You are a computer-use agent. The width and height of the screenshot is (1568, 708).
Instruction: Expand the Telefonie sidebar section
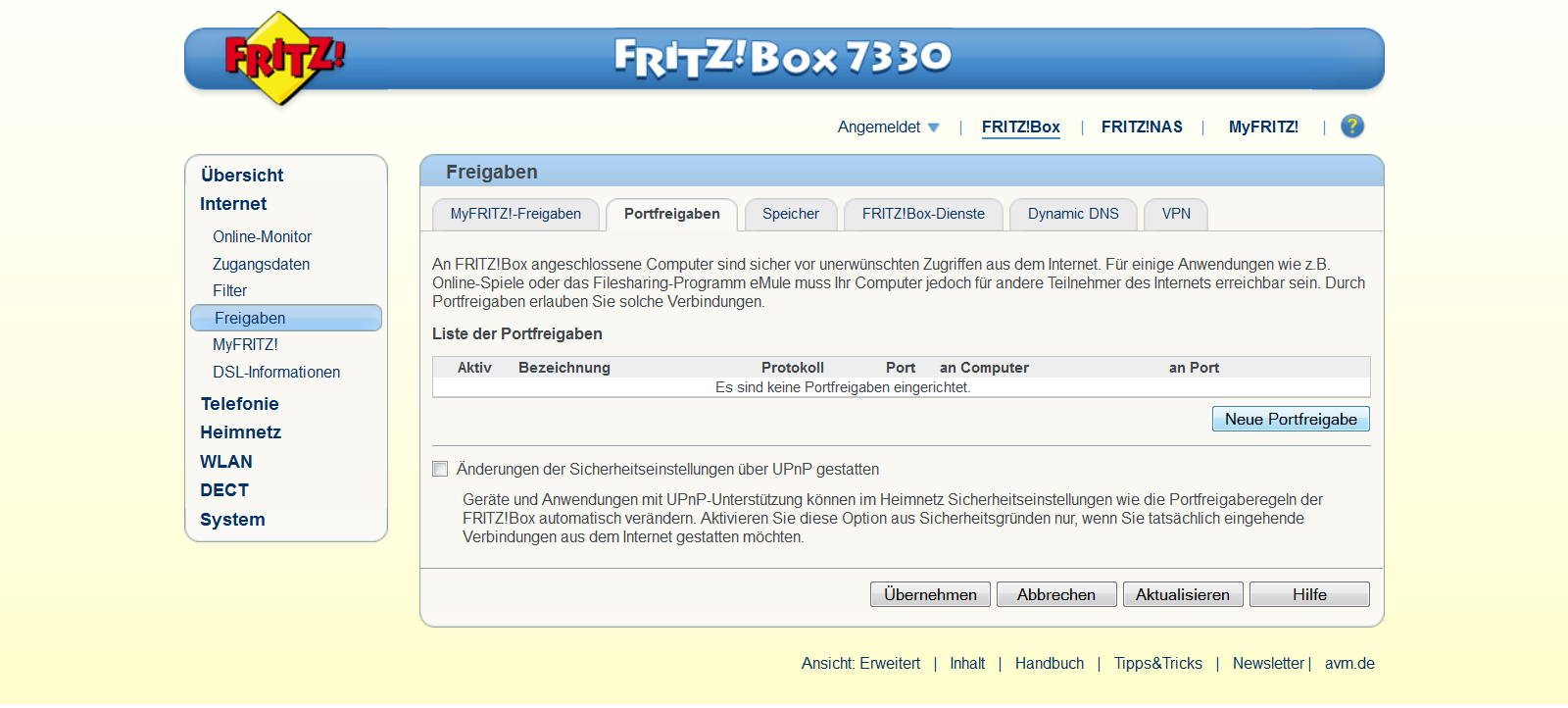tap(239, 404)
